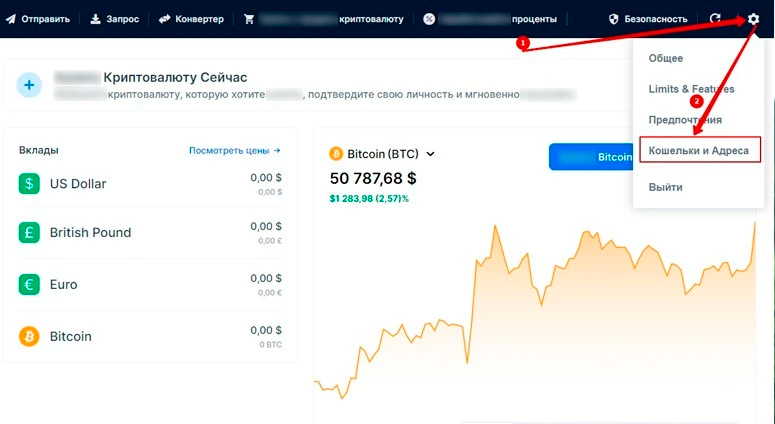The height and width of the screenshot is (424, 775).
Task: Select Кошельки и Адреса menu item
Action: (698, 150)
